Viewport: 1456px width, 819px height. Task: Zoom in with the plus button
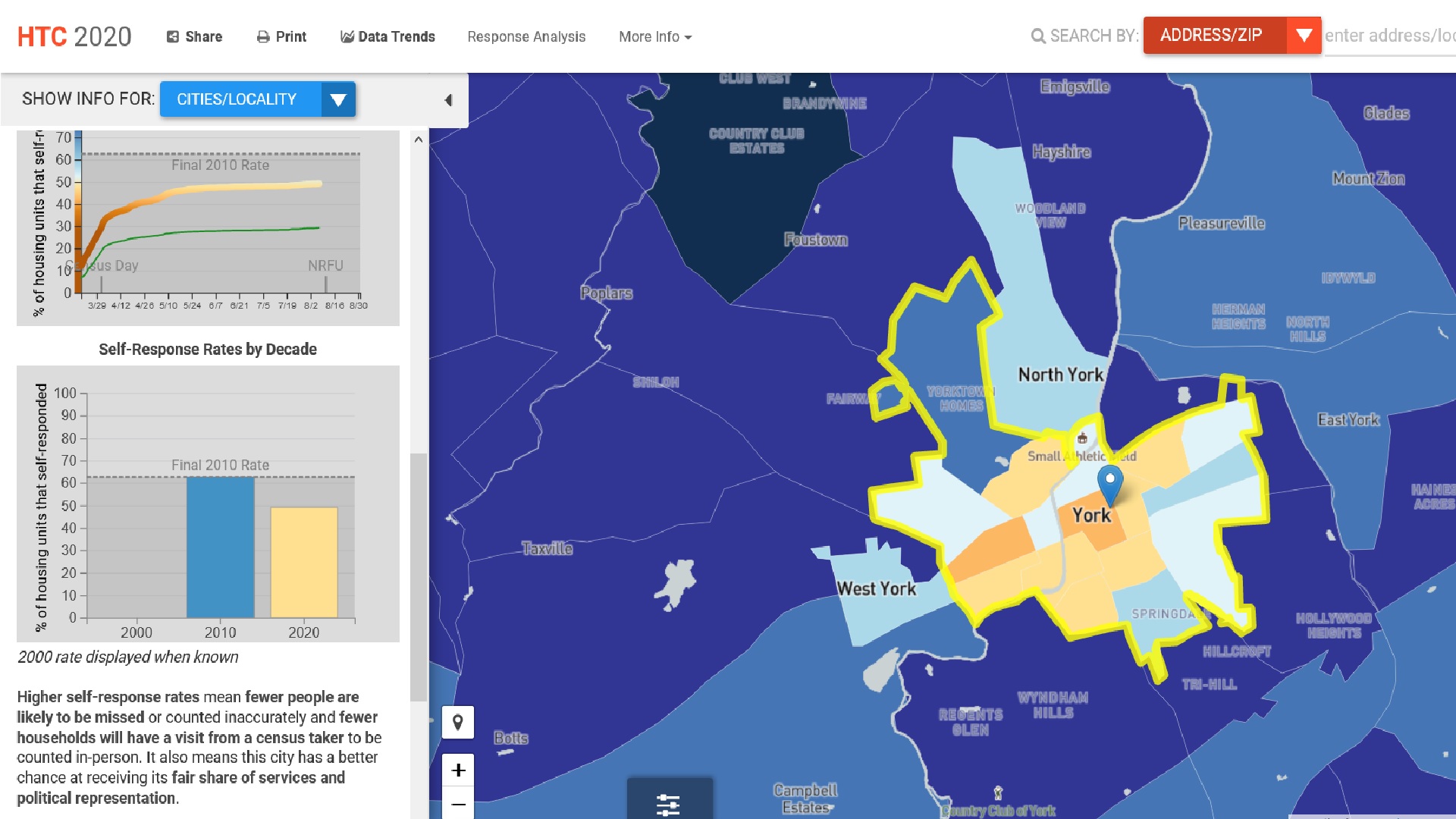pyautogui.click(x=458, y=770)
